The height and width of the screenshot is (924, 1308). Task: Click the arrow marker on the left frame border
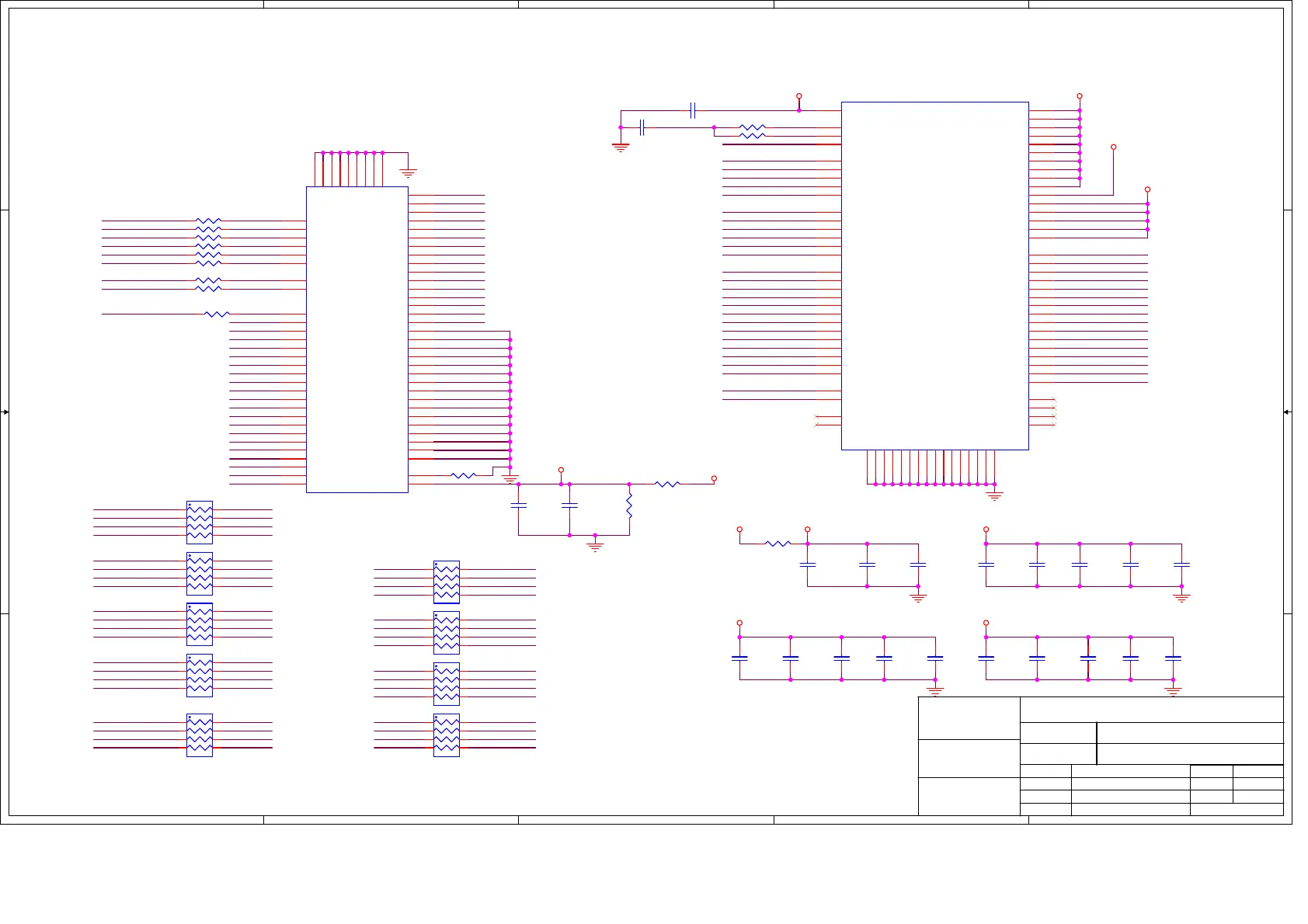[x=5, y=412]
